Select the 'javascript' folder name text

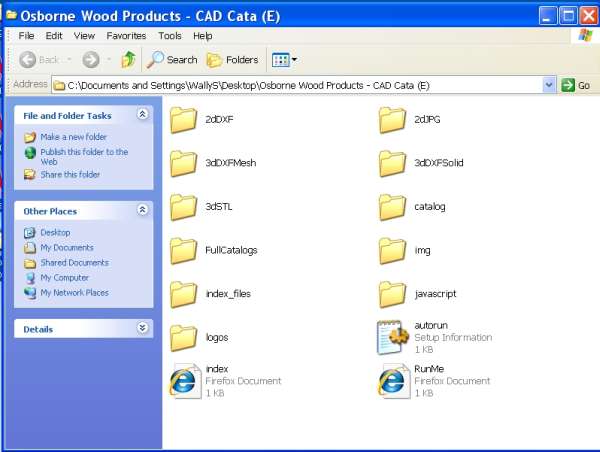click(x=435, y=294)
